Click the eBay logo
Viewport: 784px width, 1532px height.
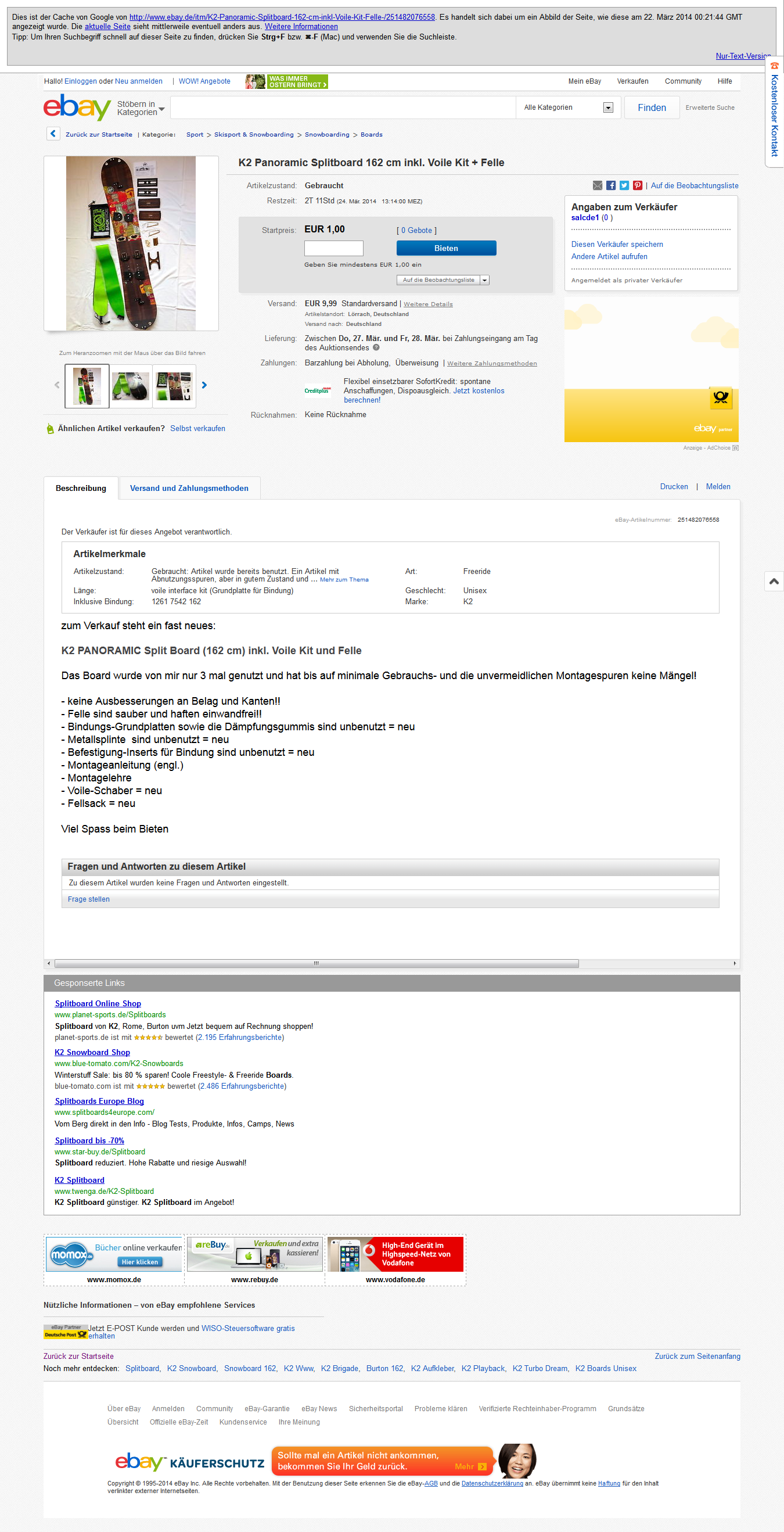(x=77, y=107)
